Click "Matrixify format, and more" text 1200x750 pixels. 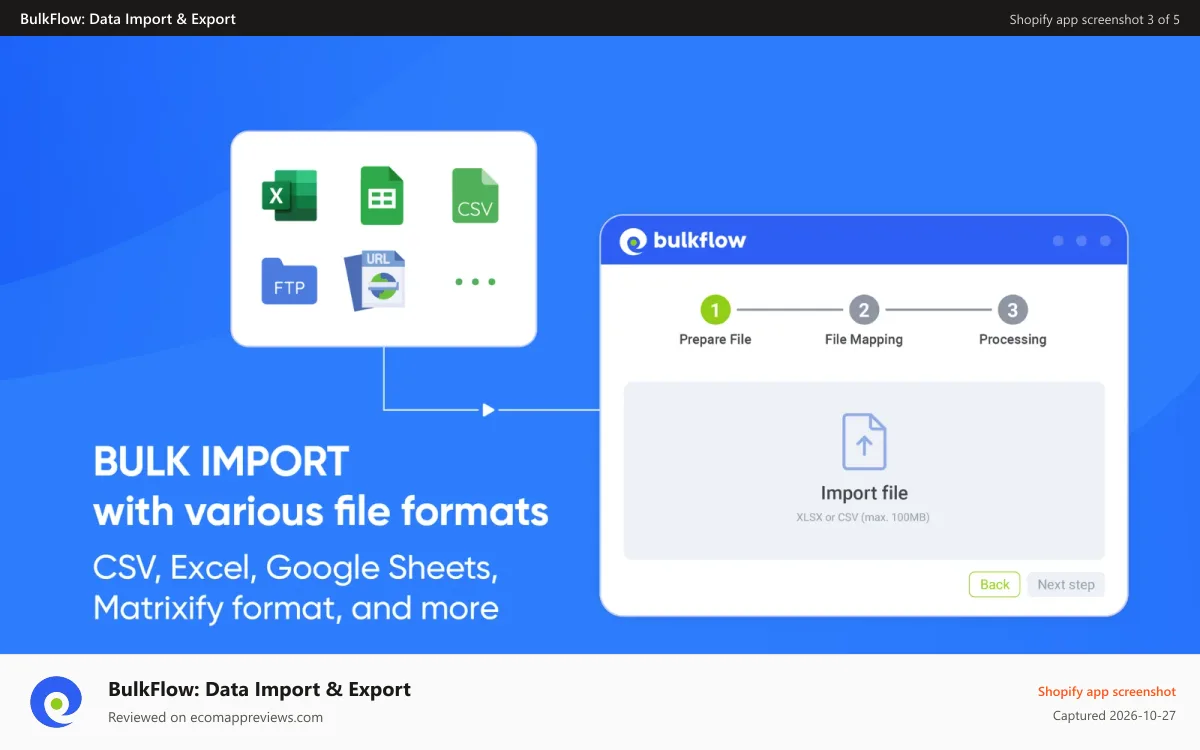296,607
